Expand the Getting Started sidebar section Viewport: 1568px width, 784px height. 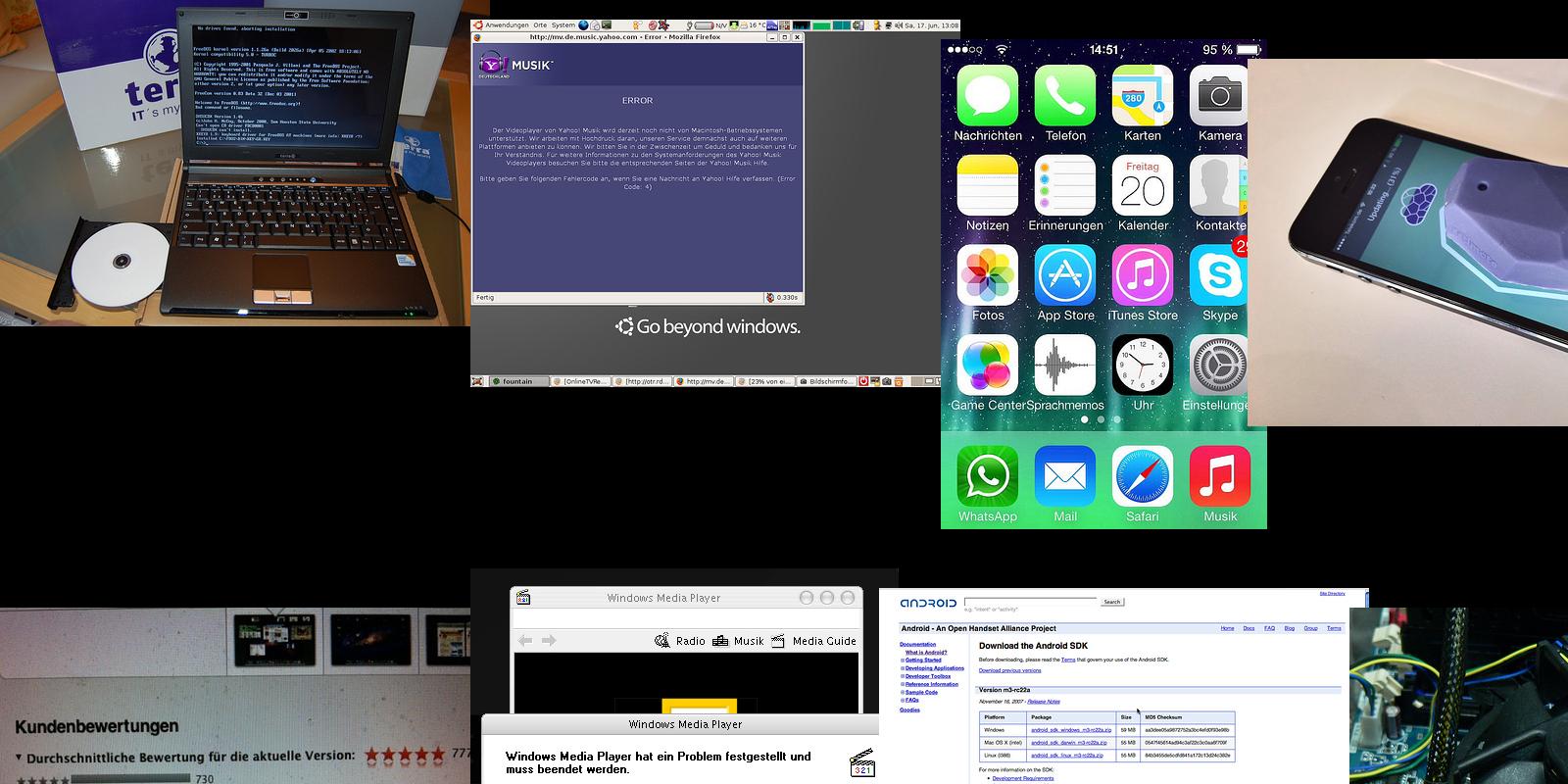click(x=903, y=661)
